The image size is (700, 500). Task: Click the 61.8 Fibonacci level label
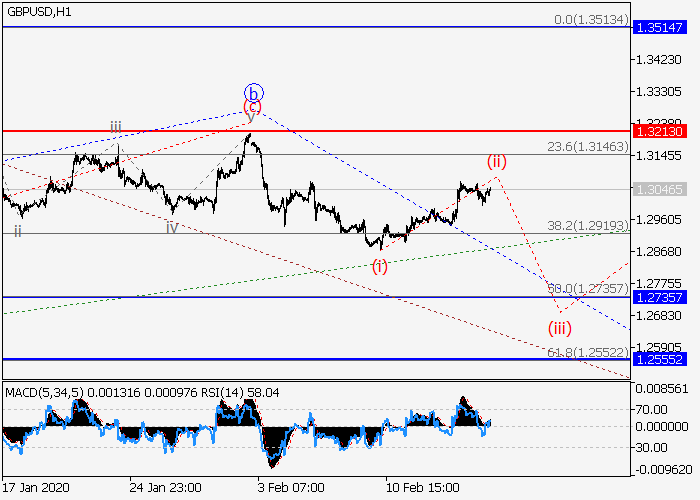587,353
